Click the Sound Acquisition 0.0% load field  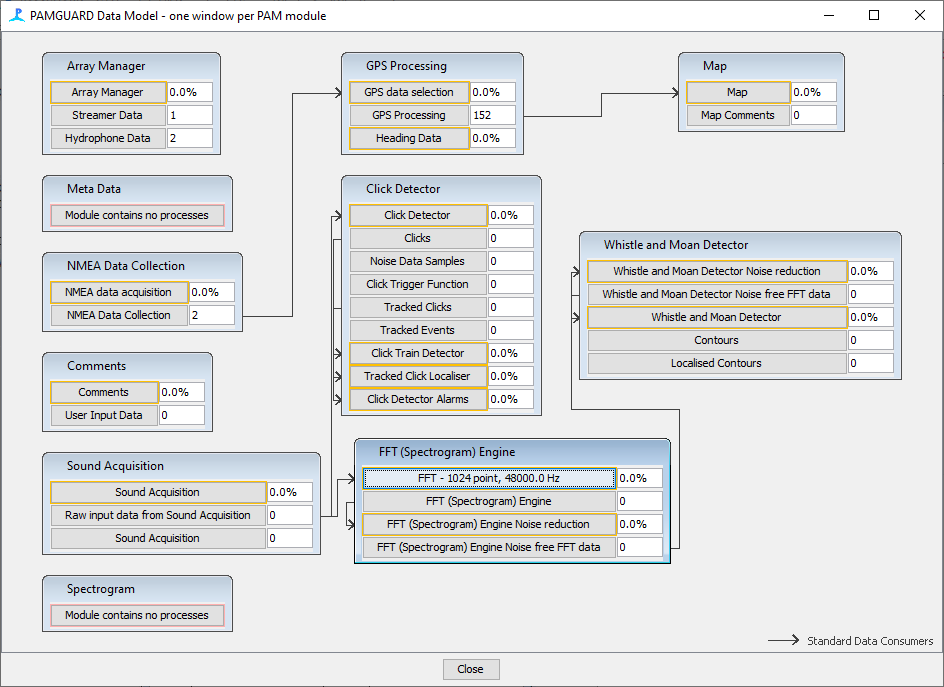click(x=290, y=492)
